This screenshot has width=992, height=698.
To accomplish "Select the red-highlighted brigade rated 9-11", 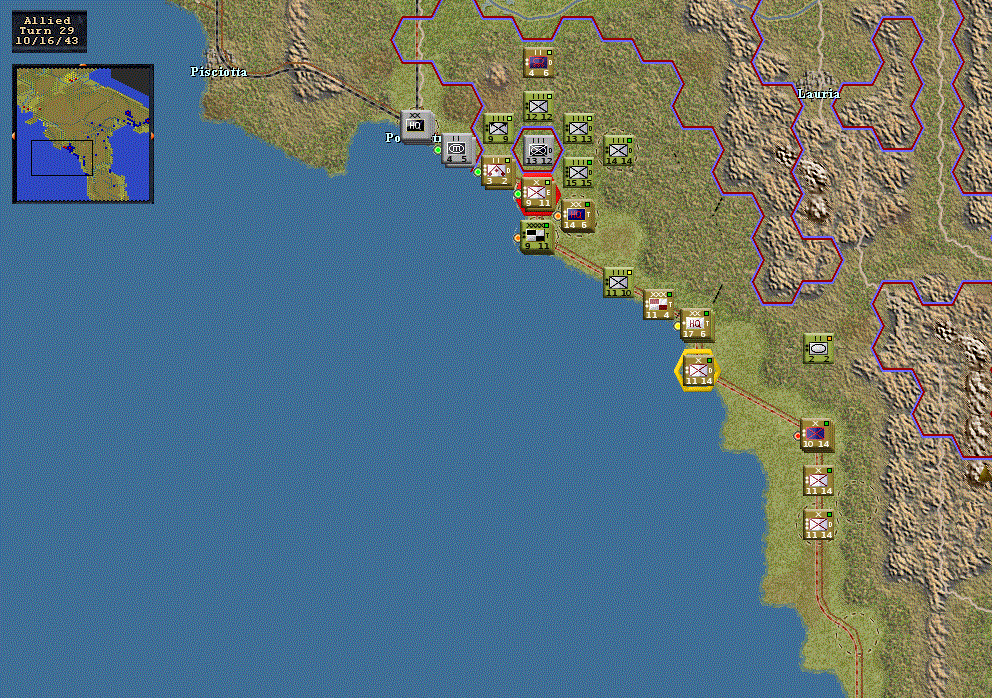I will [x=537, y=193].
